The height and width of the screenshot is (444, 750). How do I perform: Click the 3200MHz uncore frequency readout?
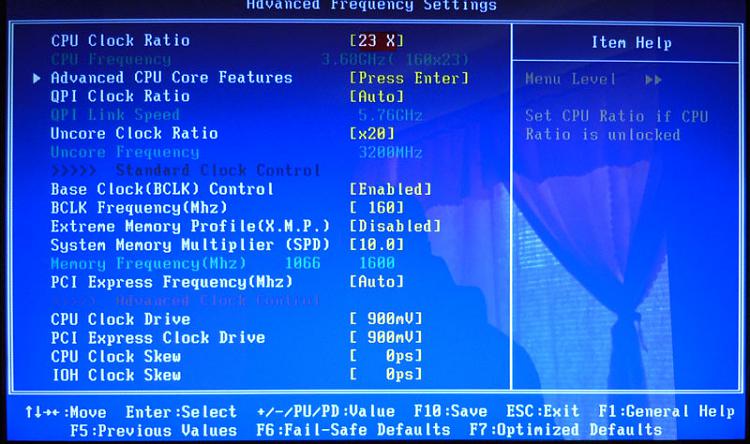click(x=390, y=153)
